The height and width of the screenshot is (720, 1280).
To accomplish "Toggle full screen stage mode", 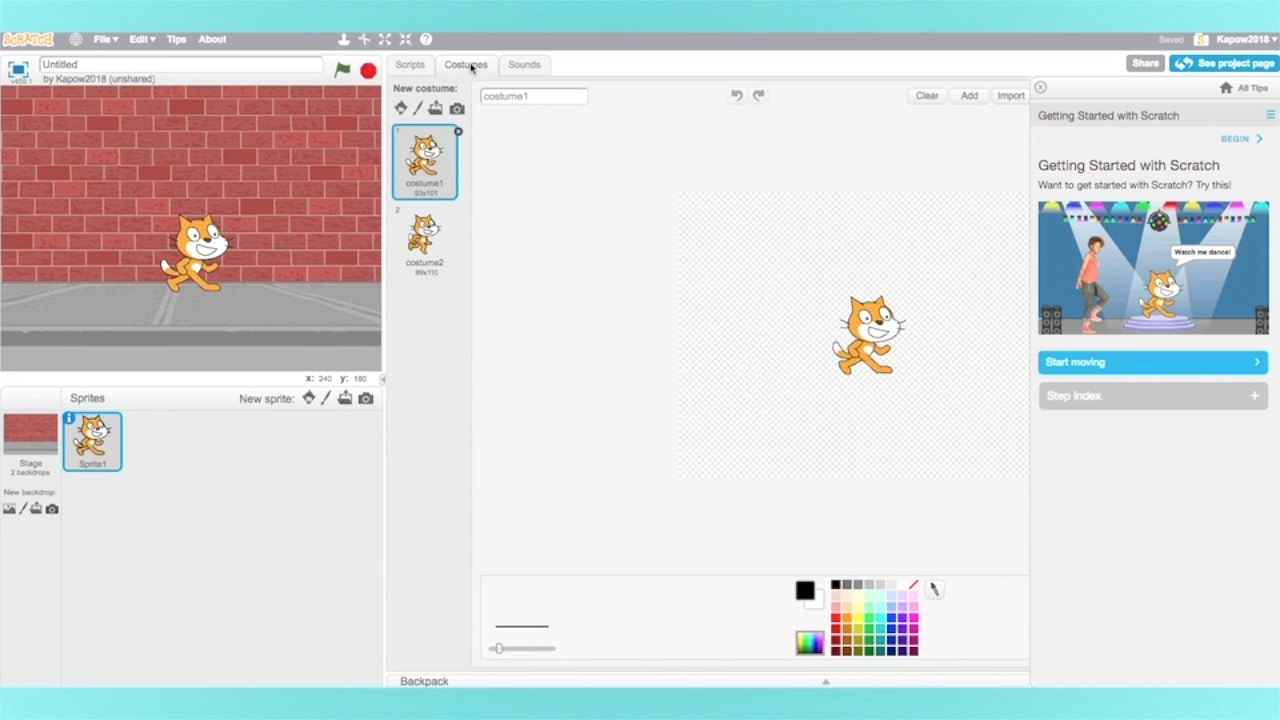I will point(18,69).
